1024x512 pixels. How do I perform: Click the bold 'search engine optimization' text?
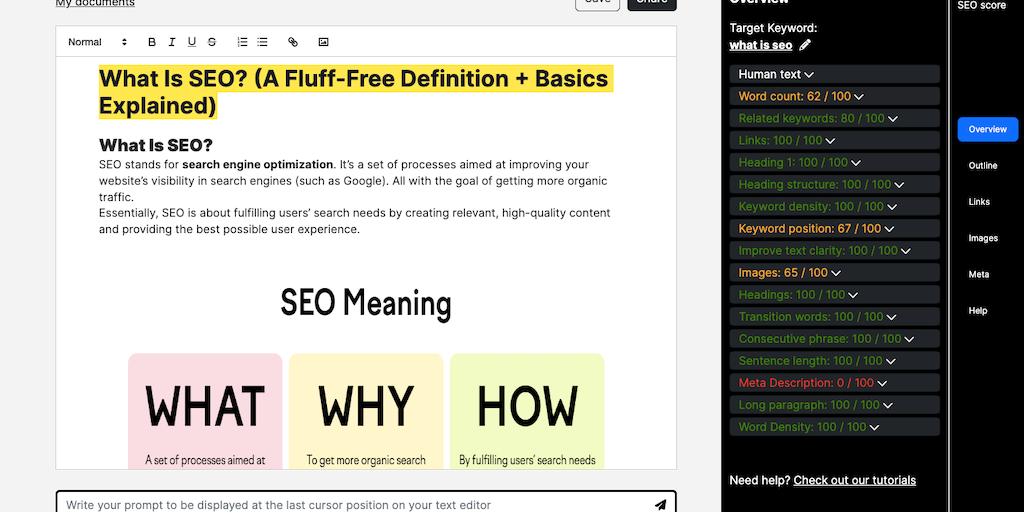click(x=257, y=165)
